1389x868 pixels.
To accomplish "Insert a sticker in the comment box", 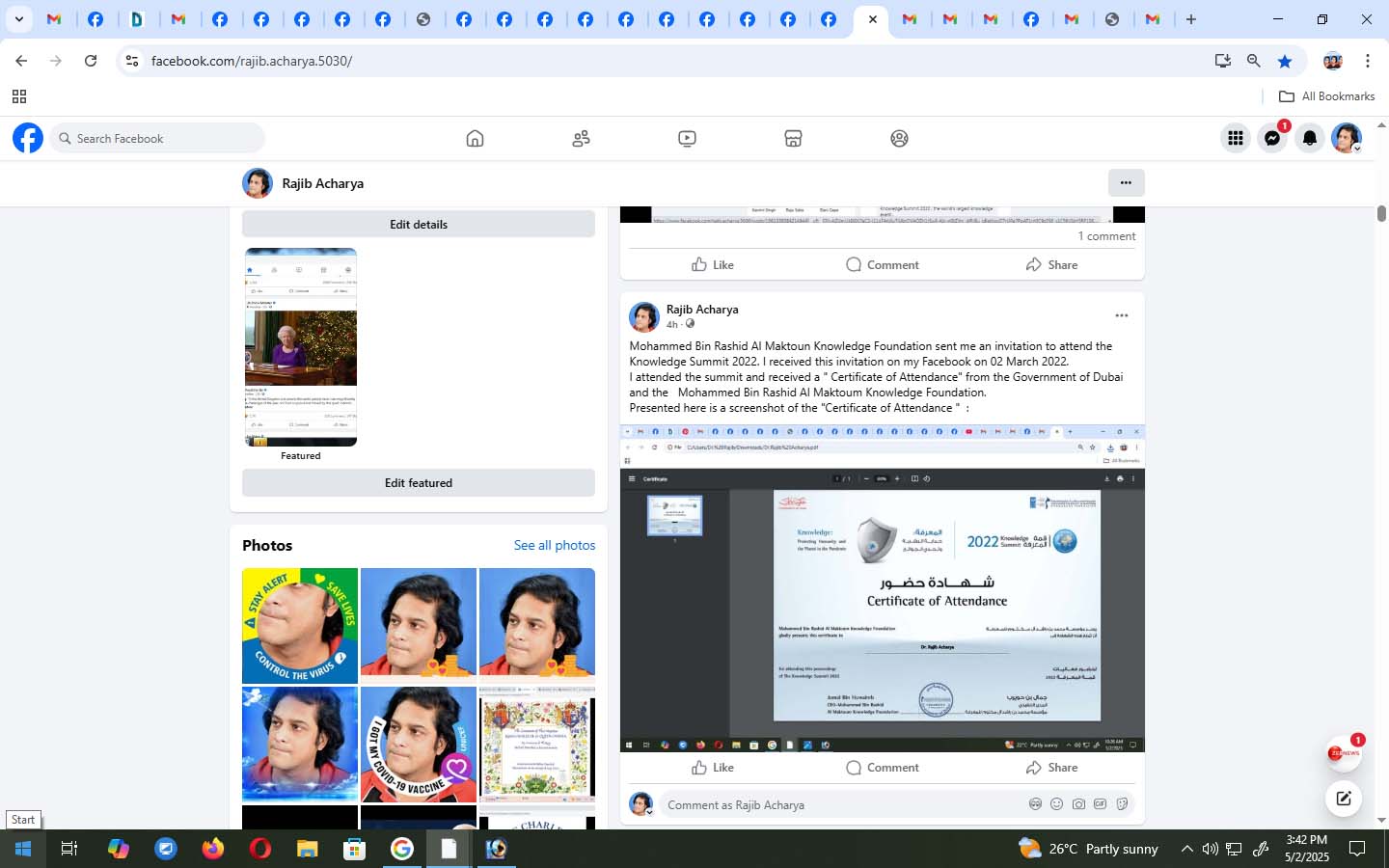I will click(1122, 804).
